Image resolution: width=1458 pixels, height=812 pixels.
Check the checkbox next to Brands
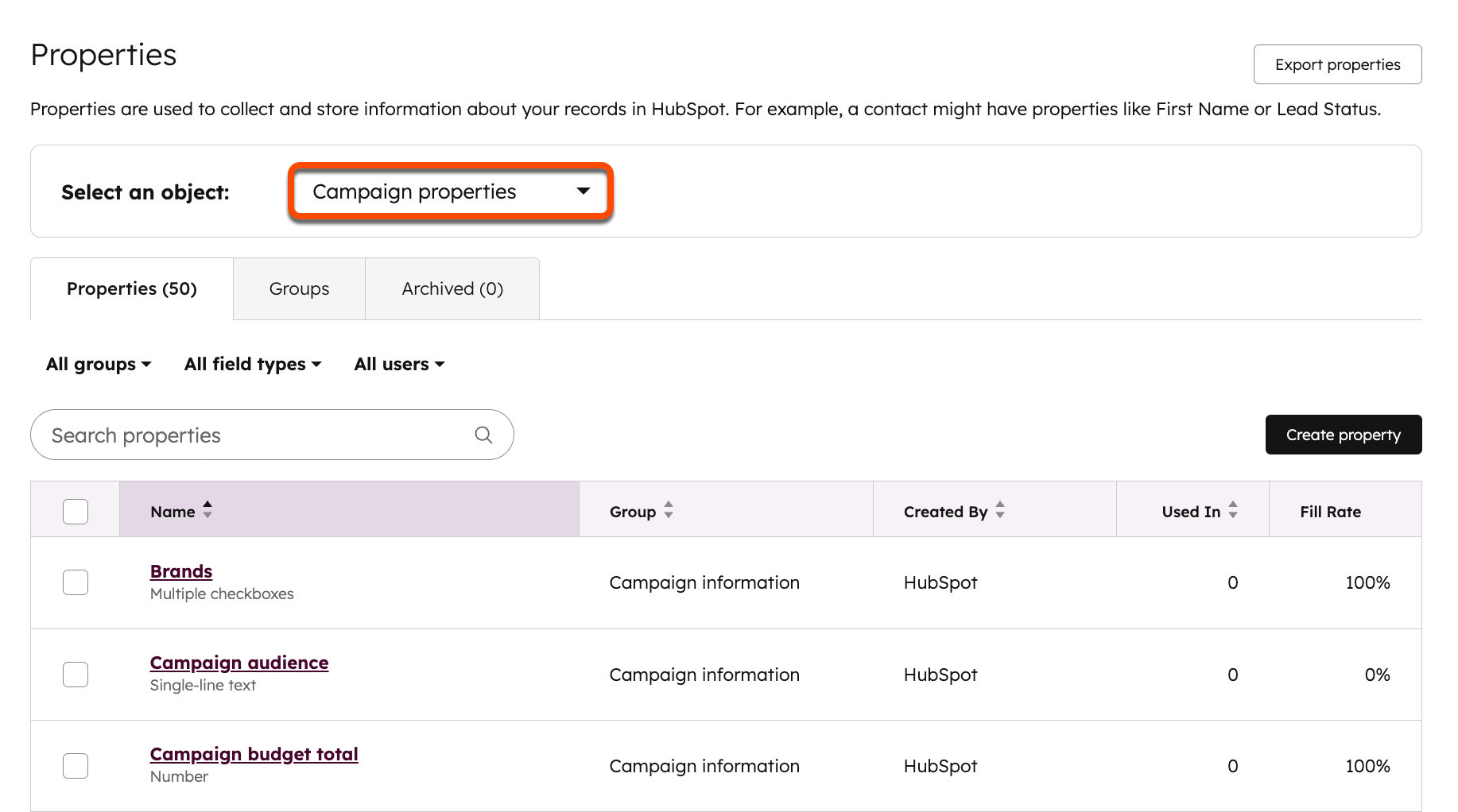pyautogui.click(x=75, y=582)
